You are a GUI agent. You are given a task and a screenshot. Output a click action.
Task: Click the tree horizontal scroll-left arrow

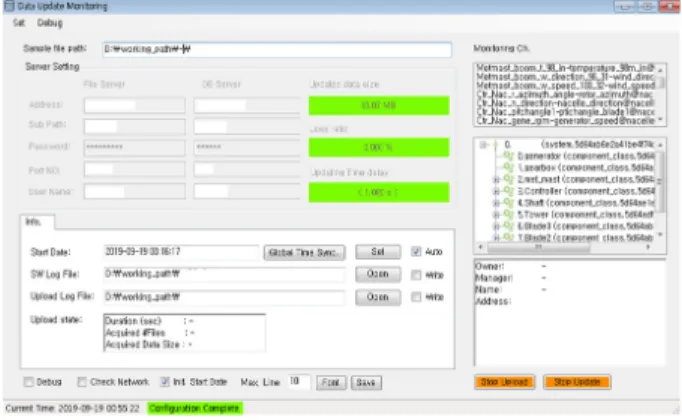pos(481,247)
